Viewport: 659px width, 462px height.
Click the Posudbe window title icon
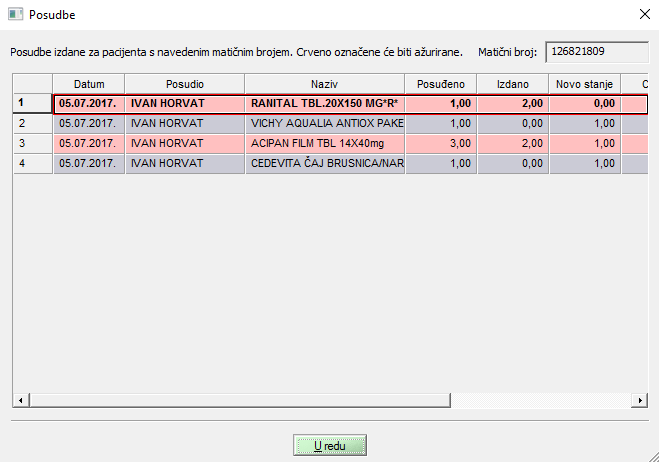point(16,14)
